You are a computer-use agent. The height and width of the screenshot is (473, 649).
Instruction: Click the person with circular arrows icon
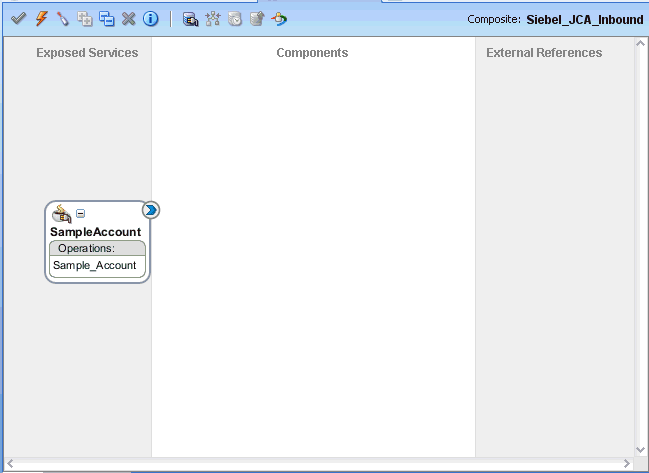pyautogui.click(x=279, y=19)
